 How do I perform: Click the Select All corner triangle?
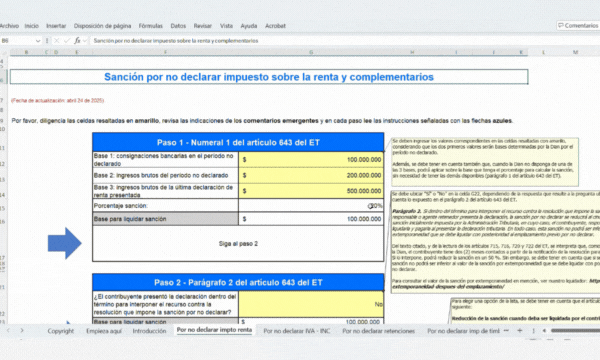4,52
